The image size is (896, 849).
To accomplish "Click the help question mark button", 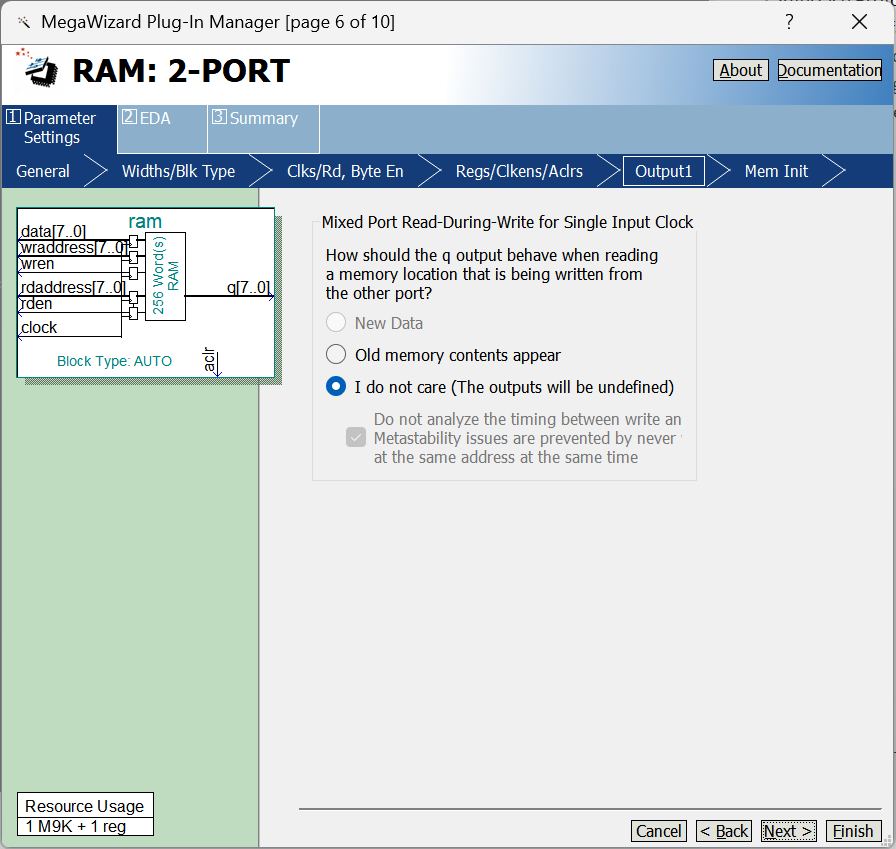I will pyautogui.click(x=789, y=22).
